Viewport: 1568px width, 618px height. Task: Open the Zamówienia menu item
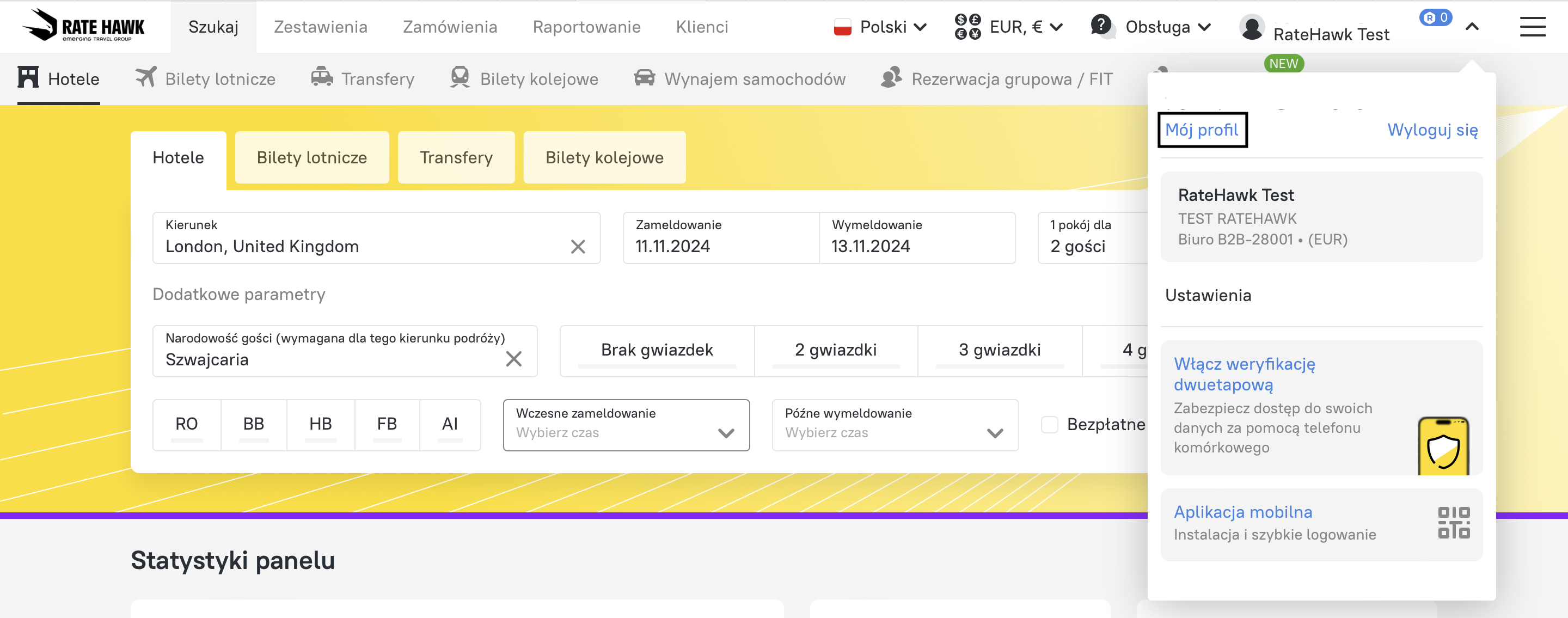[x=449, y=27]
